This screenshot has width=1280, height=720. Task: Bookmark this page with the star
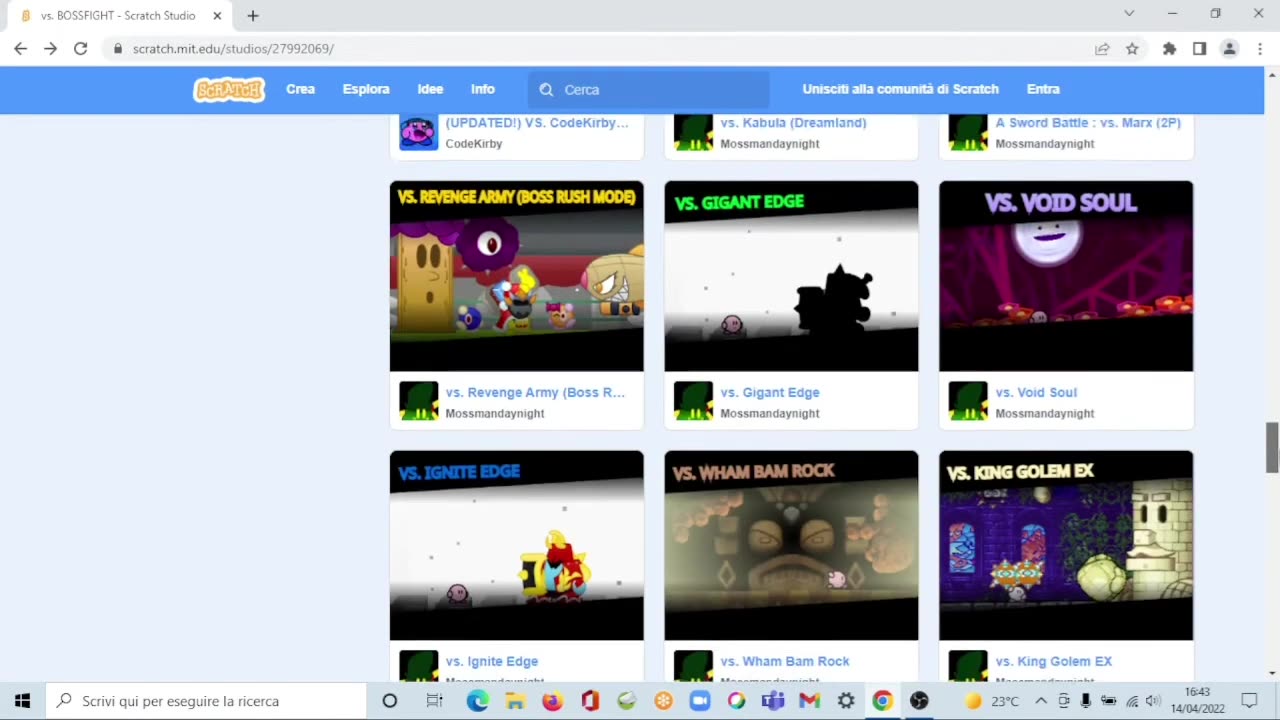click(x=1132, y=48)
